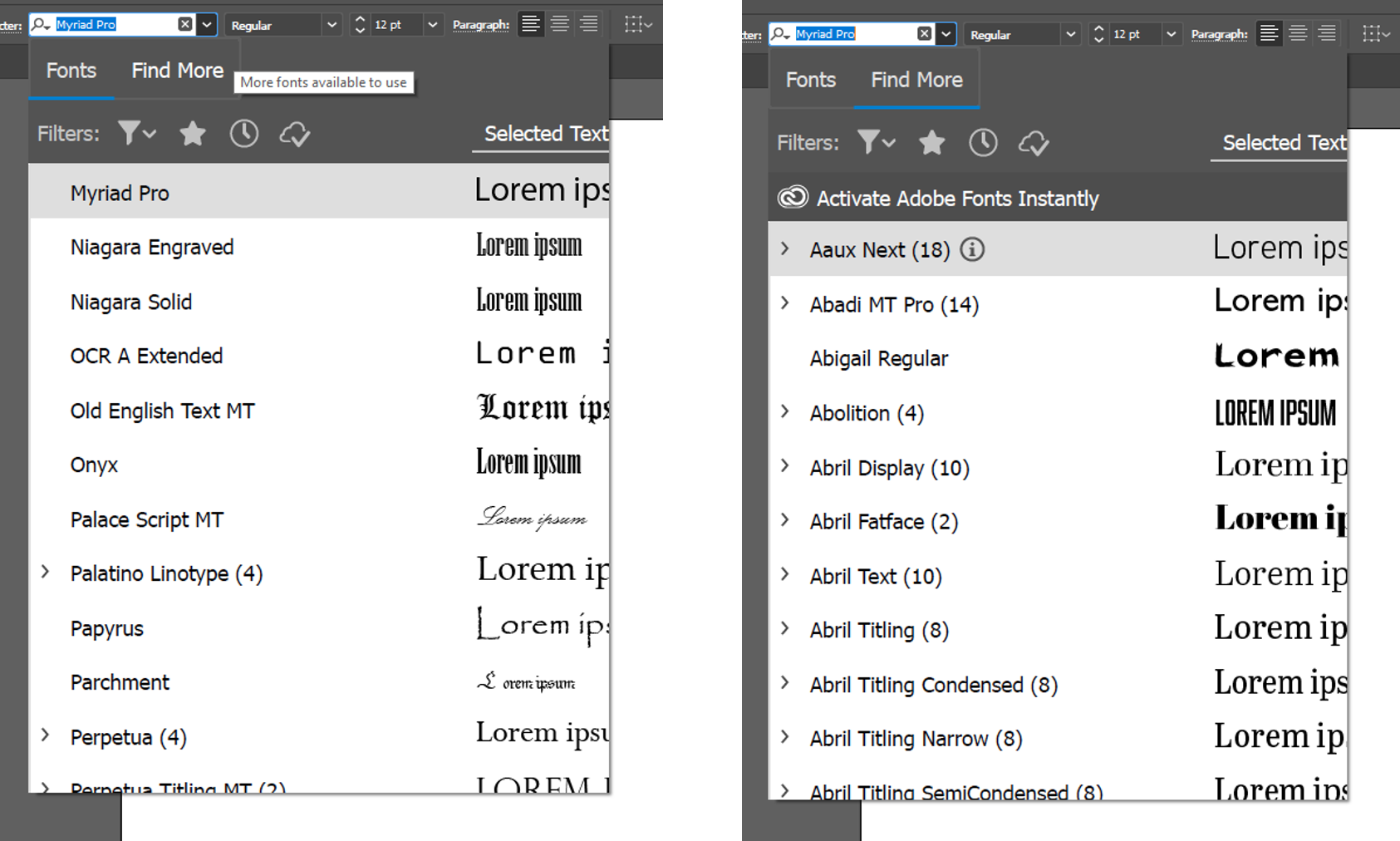Screen dimensions: 1400x841
Task: Select the Niagara Solid font
Action: pos(320,301)
